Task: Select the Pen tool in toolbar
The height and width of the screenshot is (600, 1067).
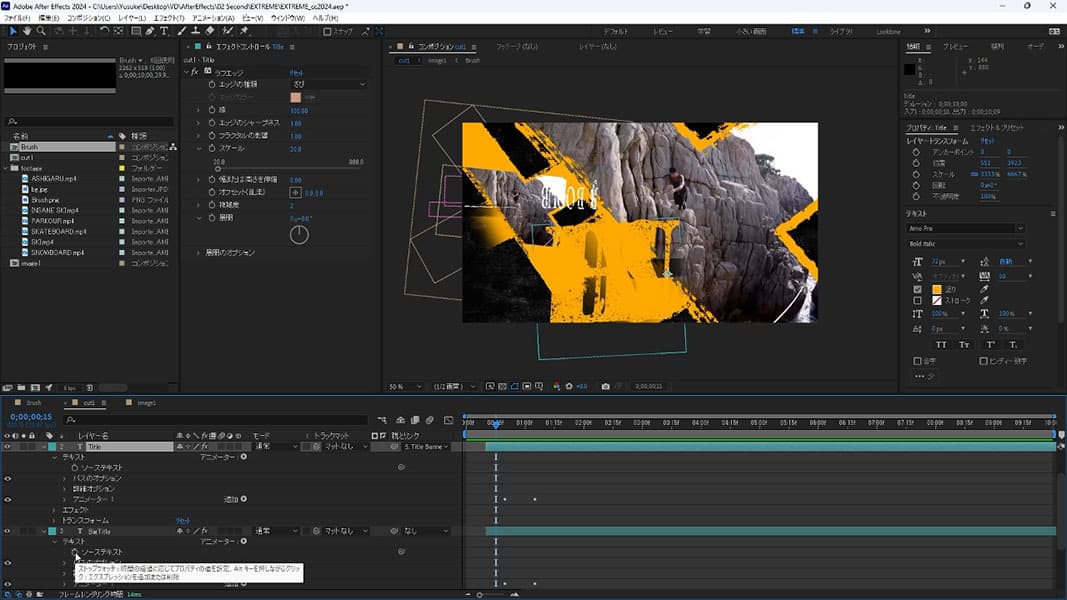Action: (151, 31)
